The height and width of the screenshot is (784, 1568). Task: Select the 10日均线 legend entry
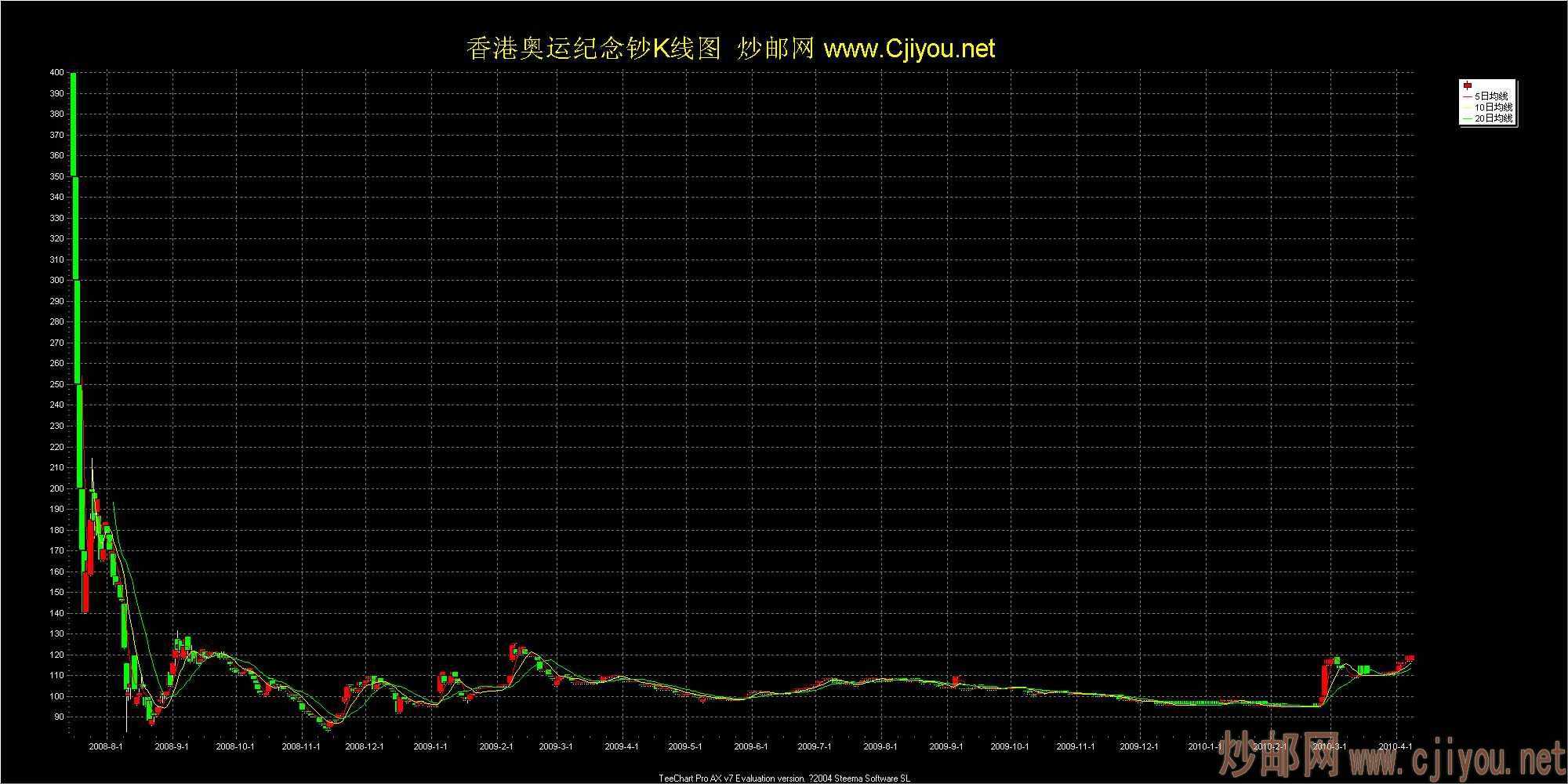click(x=1494, y=107)
